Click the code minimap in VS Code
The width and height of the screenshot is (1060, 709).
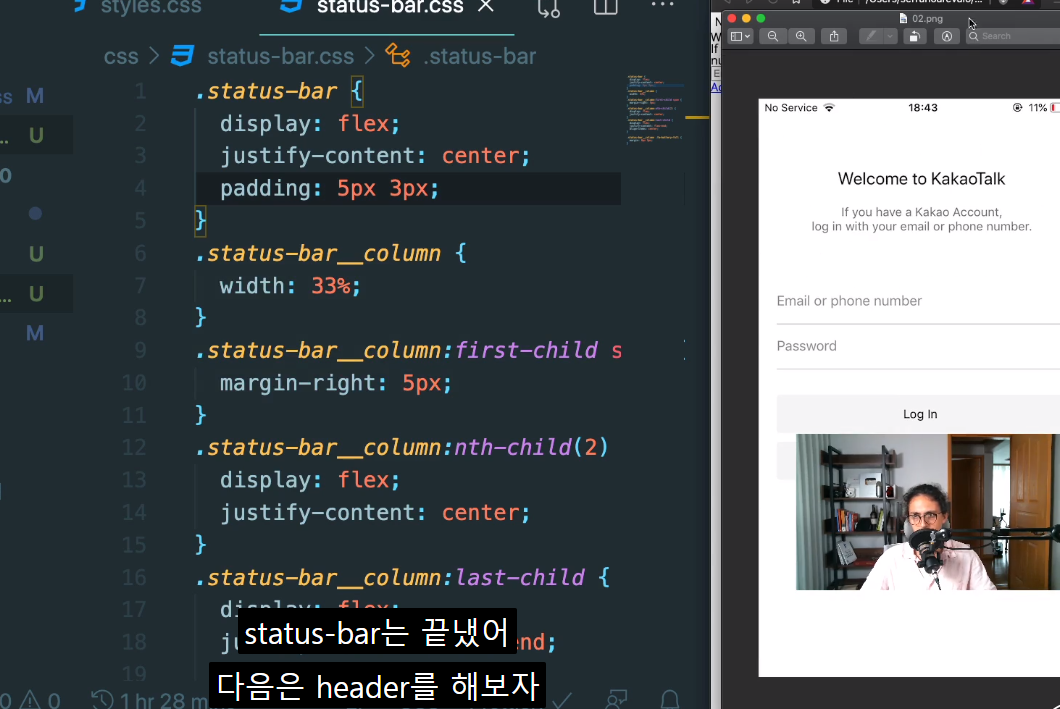[655, 108]
